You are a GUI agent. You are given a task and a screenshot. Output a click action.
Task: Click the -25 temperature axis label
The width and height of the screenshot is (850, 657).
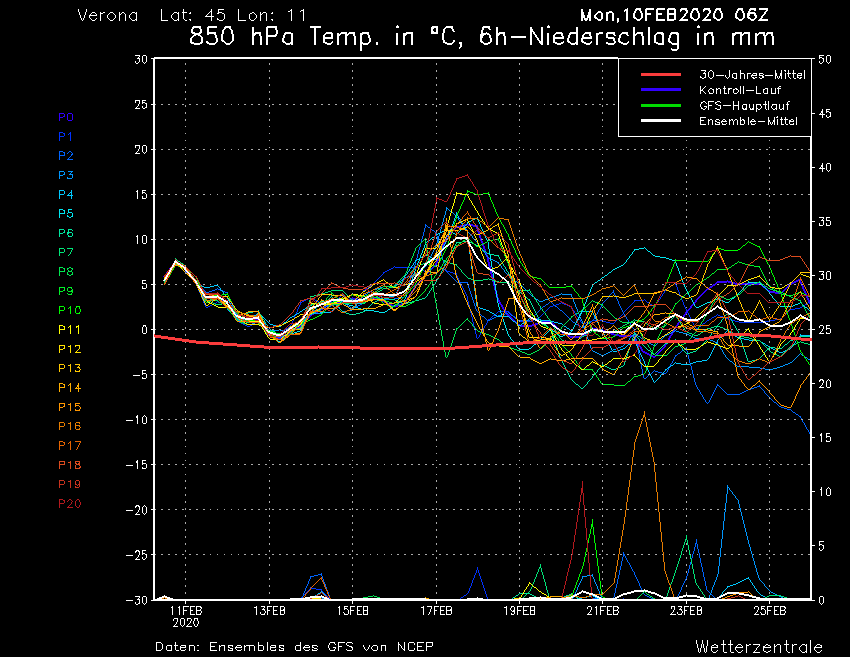137,555
